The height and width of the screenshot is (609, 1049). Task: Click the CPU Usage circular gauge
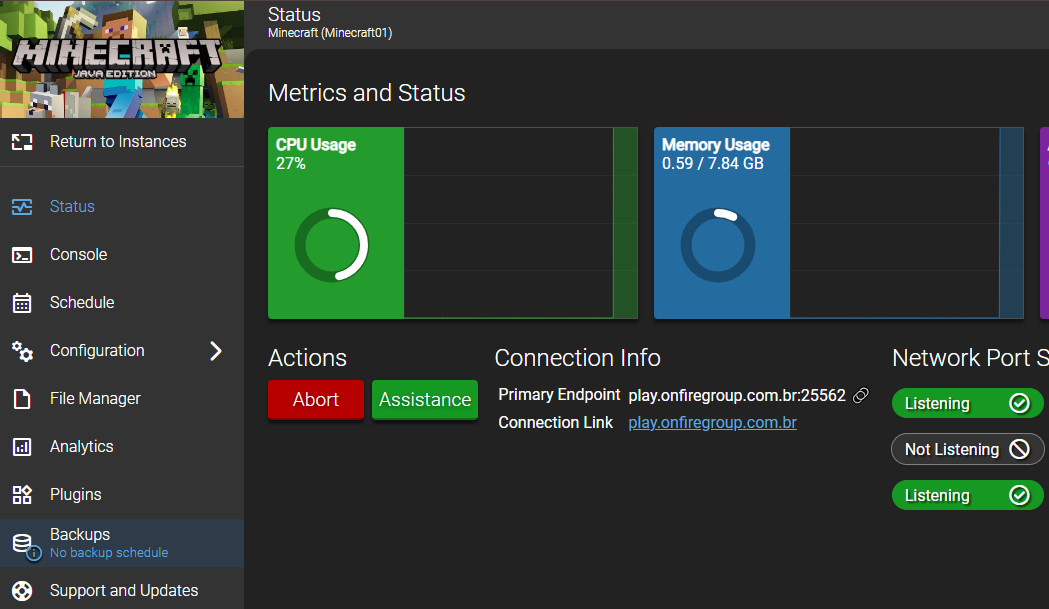coord(332,245)
